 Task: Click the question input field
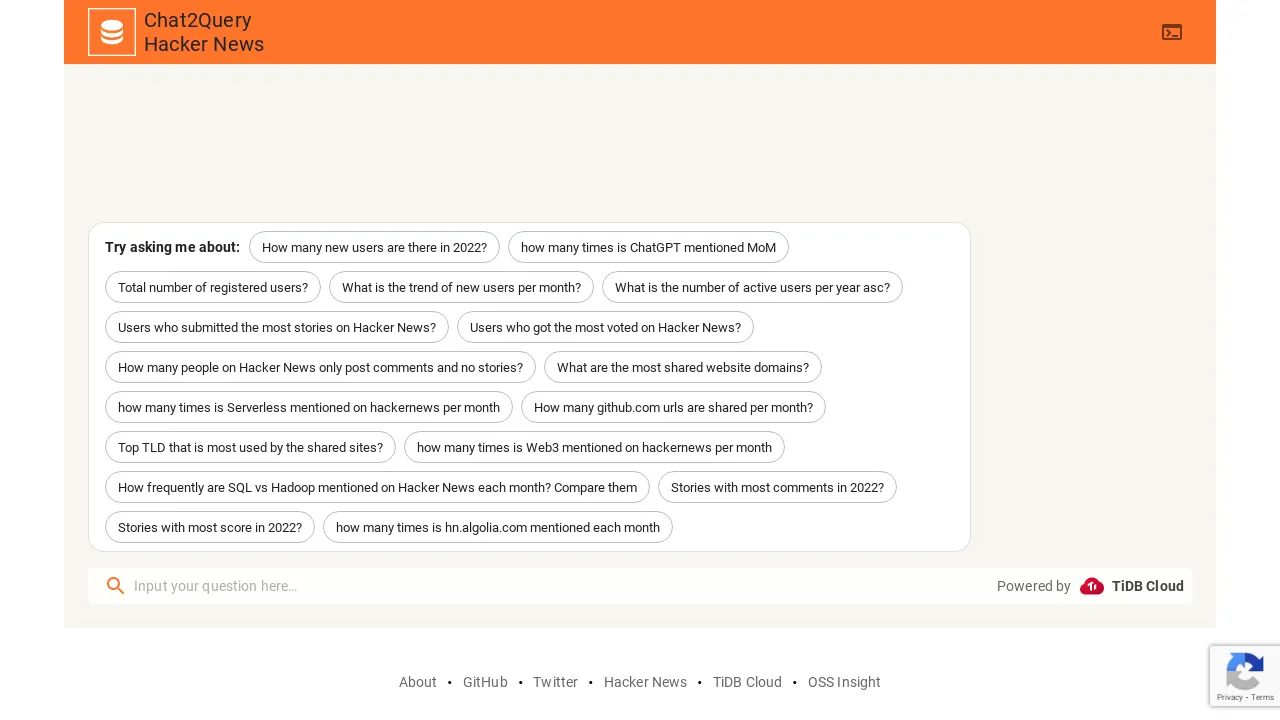(x=400, y=586)
